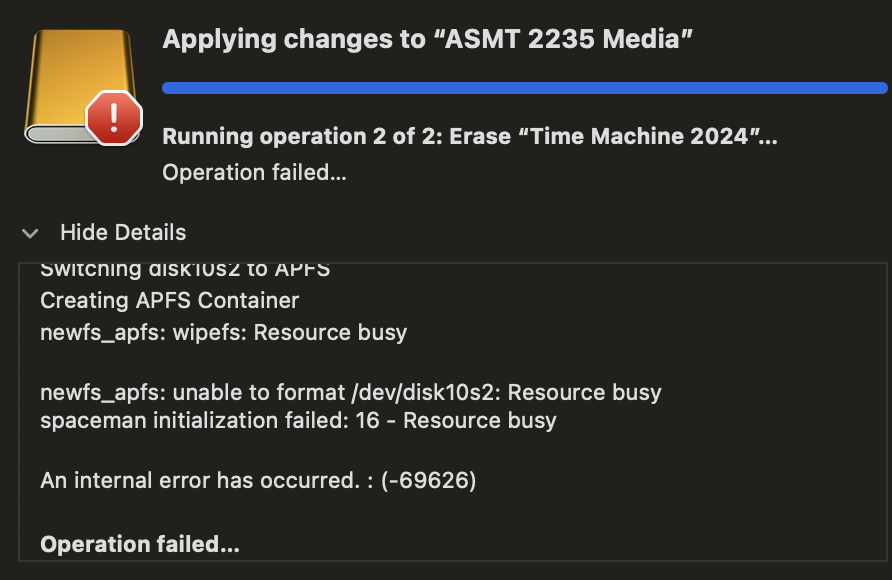The image size is (892, 580).
Task: Select the Creating APFS Container log line
Action: pyautogui.click(x=169, y=300)
